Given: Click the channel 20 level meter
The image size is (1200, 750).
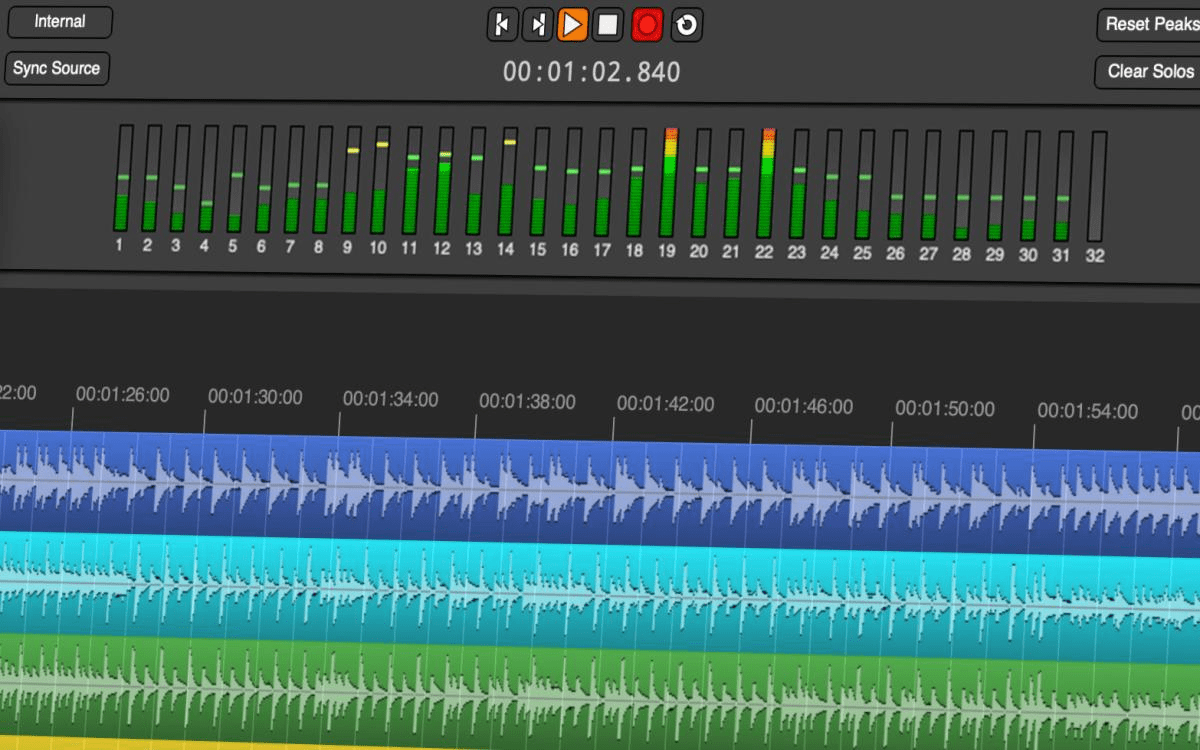Looking at the screenshot, I should (701, 183).
